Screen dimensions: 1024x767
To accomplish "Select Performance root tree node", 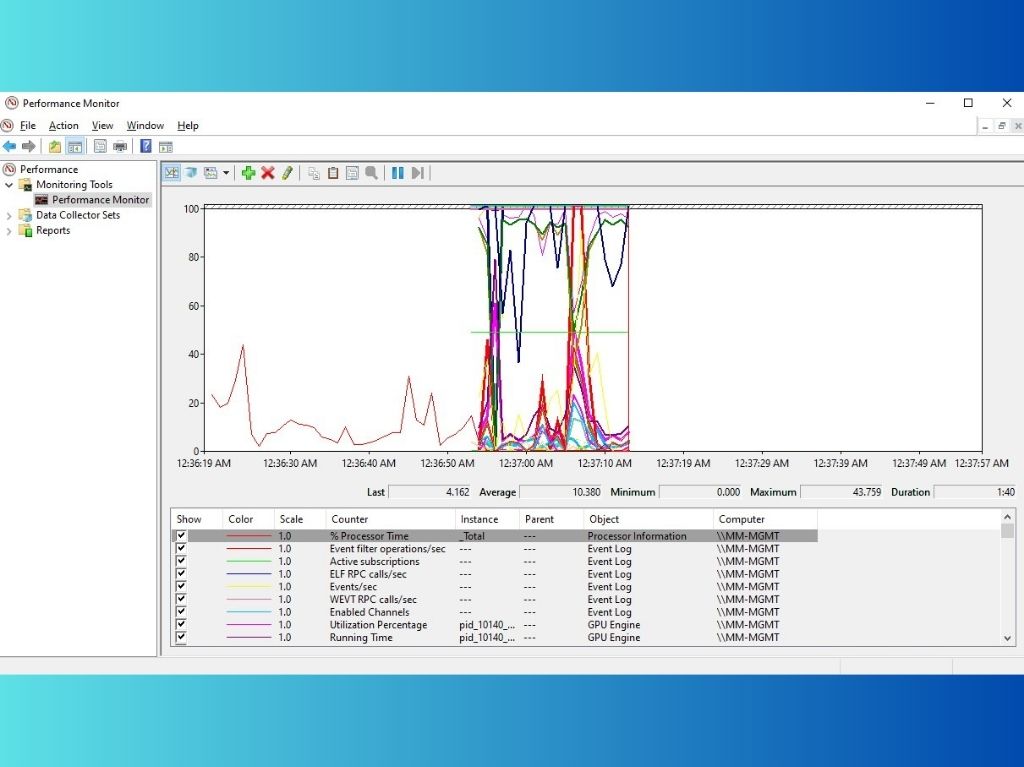I will click(49, 169).
